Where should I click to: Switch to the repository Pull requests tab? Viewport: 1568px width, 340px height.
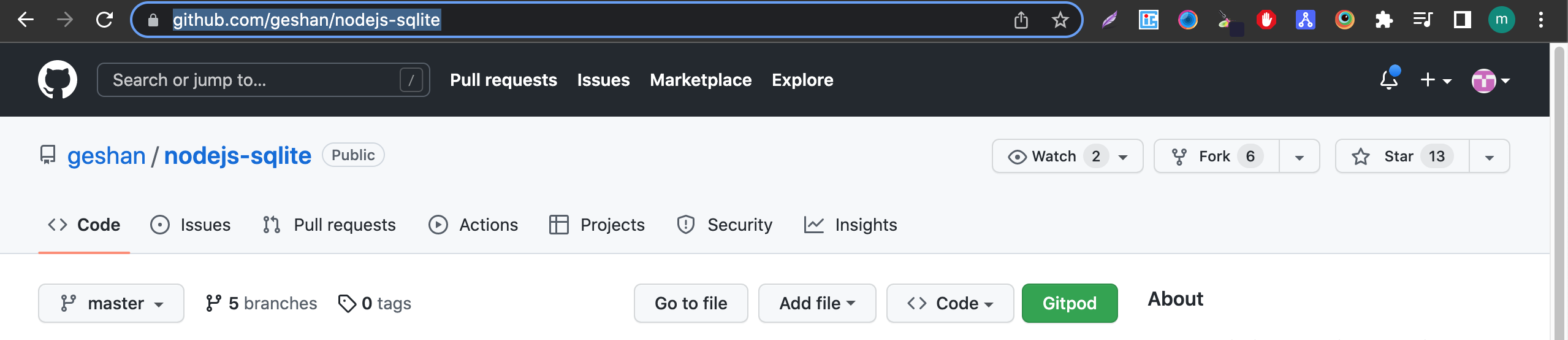[330, 225]
